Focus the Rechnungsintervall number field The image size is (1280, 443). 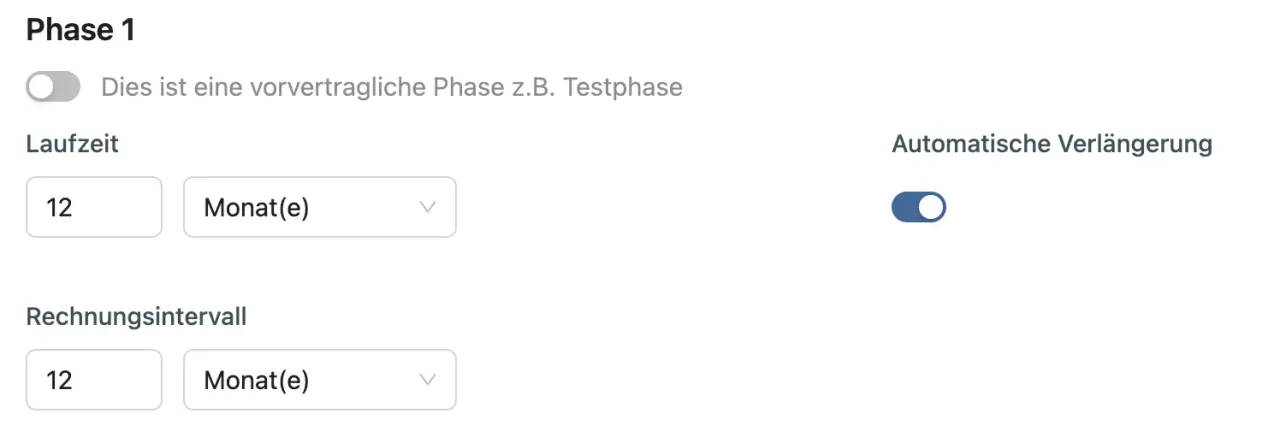click(94, 380)
